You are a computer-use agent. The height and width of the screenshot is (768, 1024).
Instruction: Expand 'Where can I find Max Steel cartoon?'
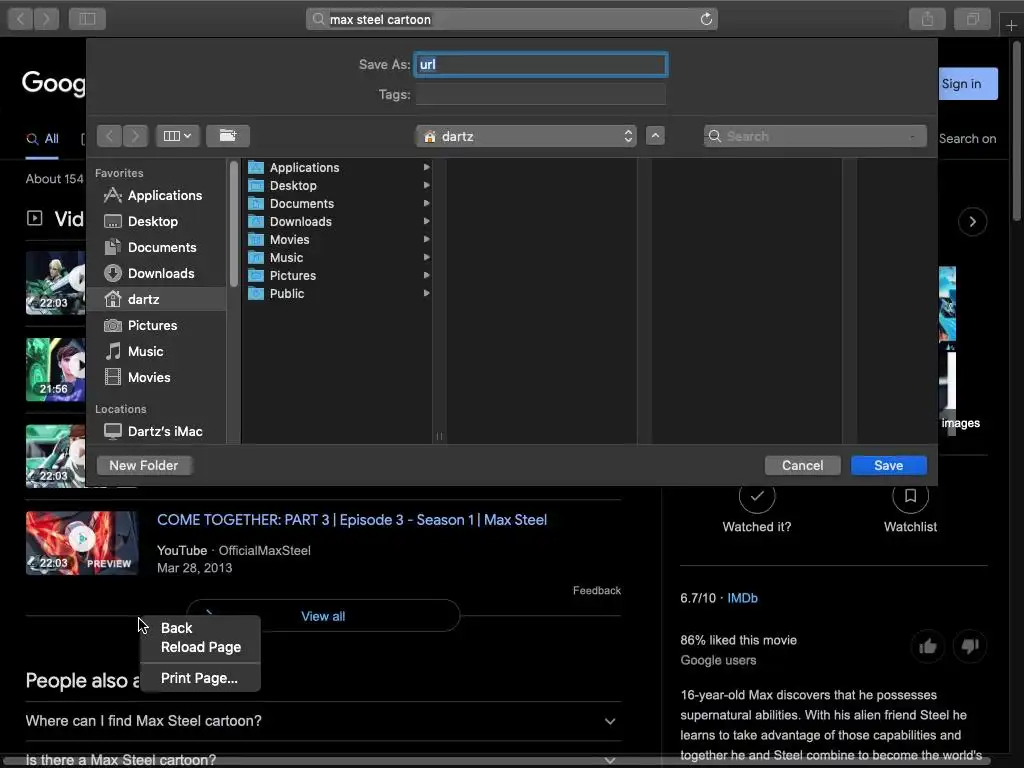click(x=323, y=721)
